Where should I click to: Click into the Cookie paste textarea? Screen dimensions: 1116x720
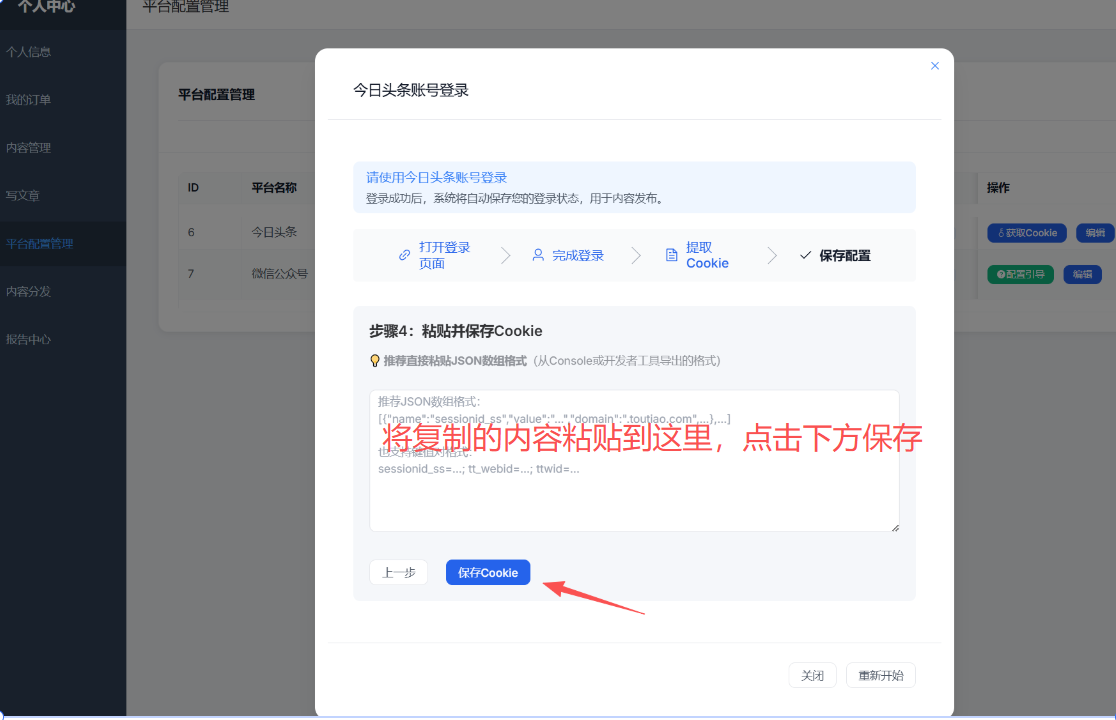(x=634, y=460)
